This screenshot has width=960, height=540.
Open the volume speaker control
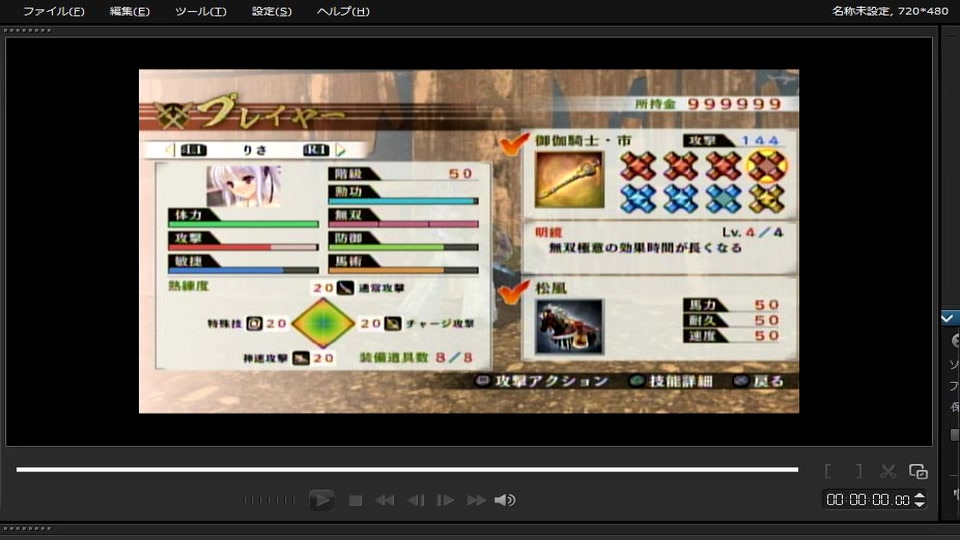click(504, 501)
